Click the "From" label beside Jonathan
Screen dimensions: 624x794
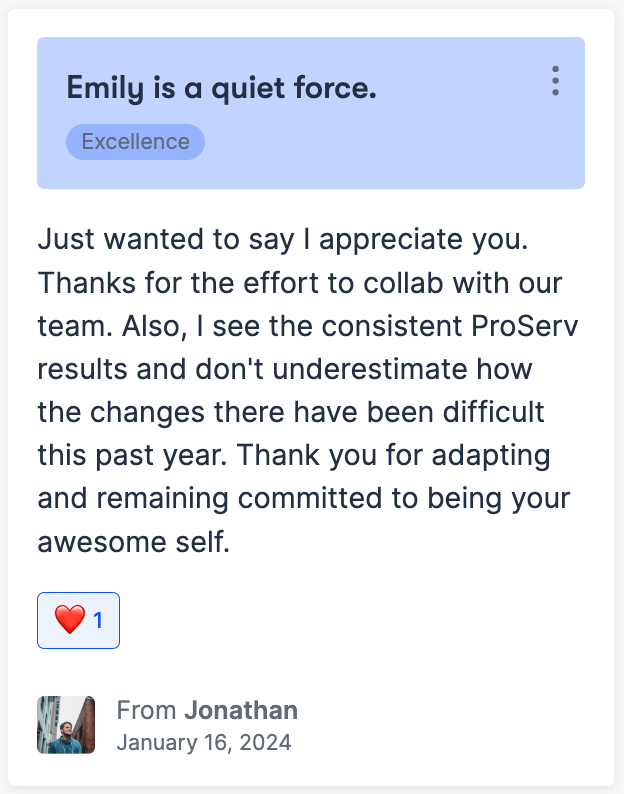[x=147, y=711]
